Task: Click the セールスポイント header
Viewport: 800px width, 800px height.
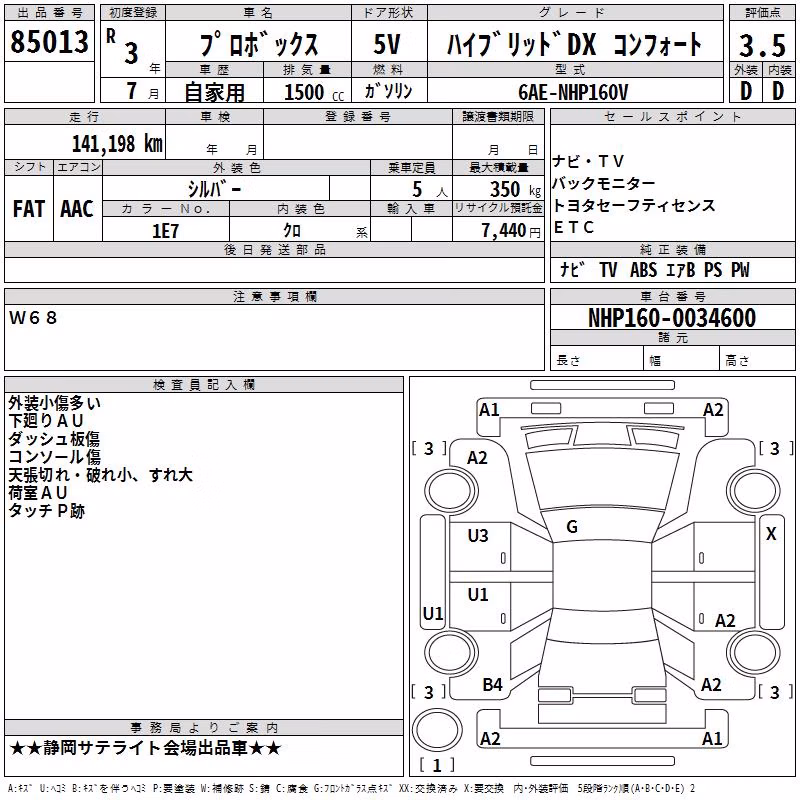Action: [672, 117]
